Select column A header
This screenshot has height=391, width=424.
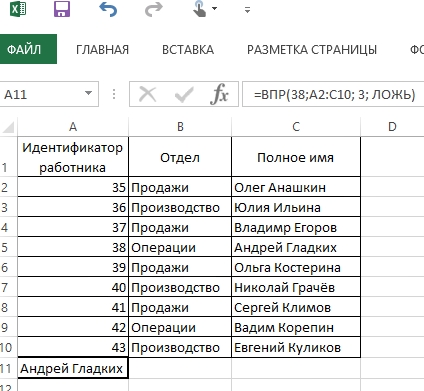click(73, 127)
